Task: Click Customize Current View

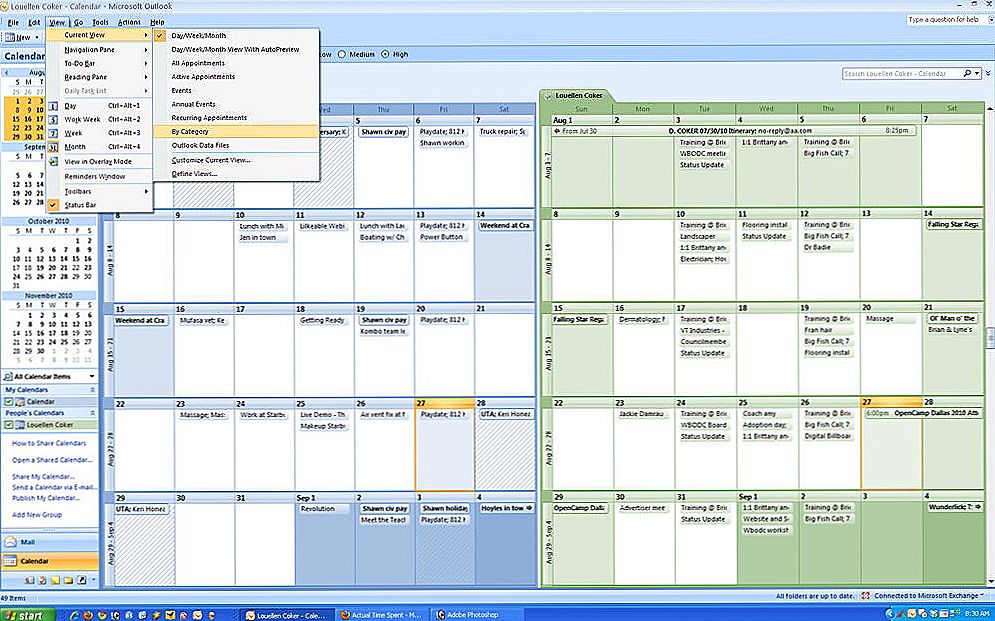Action: pos(236,160)
